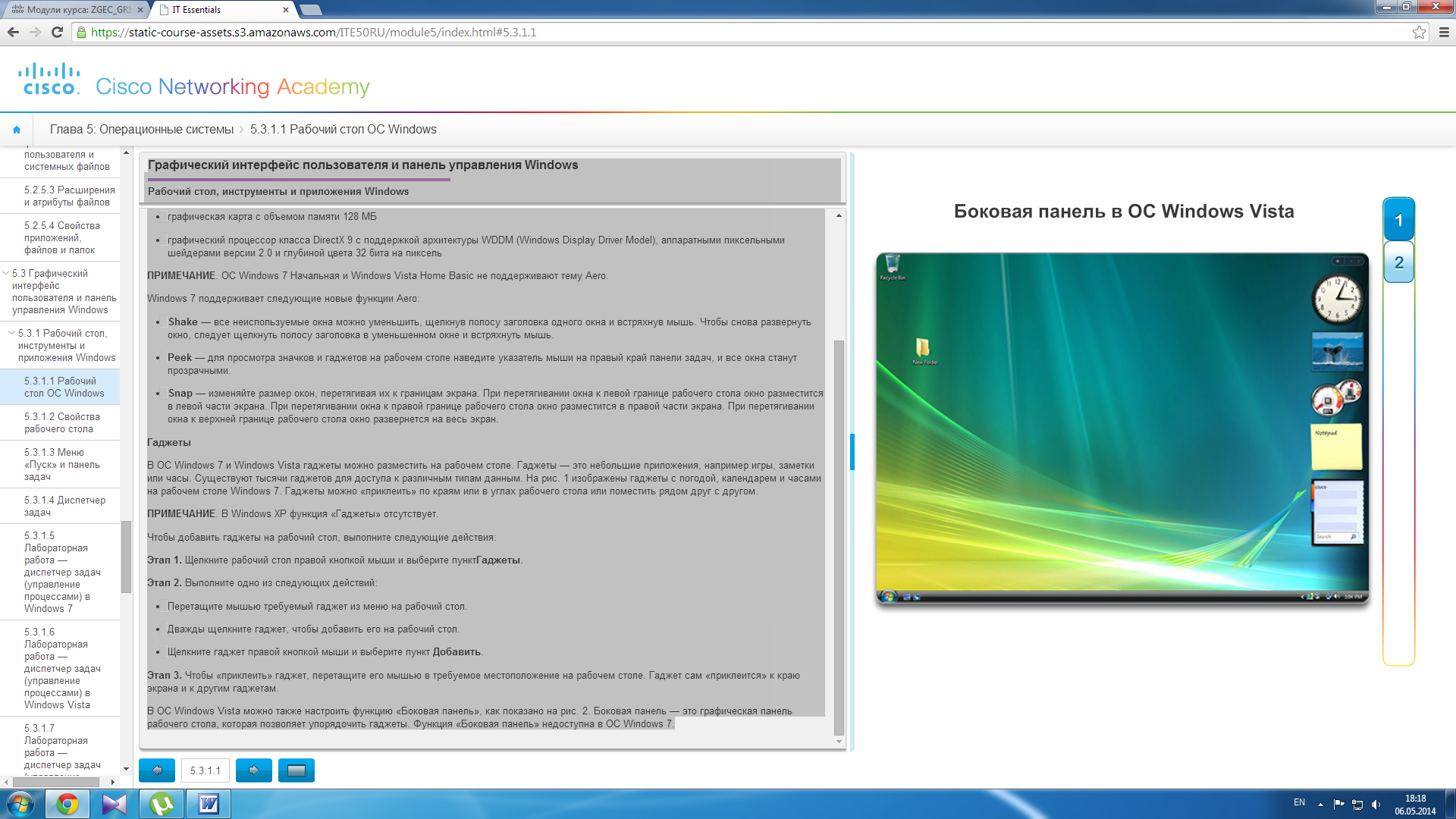1456x819 pixels.
Task: Show hidden tray icons arrow
Action: [x=1320, y=804]
